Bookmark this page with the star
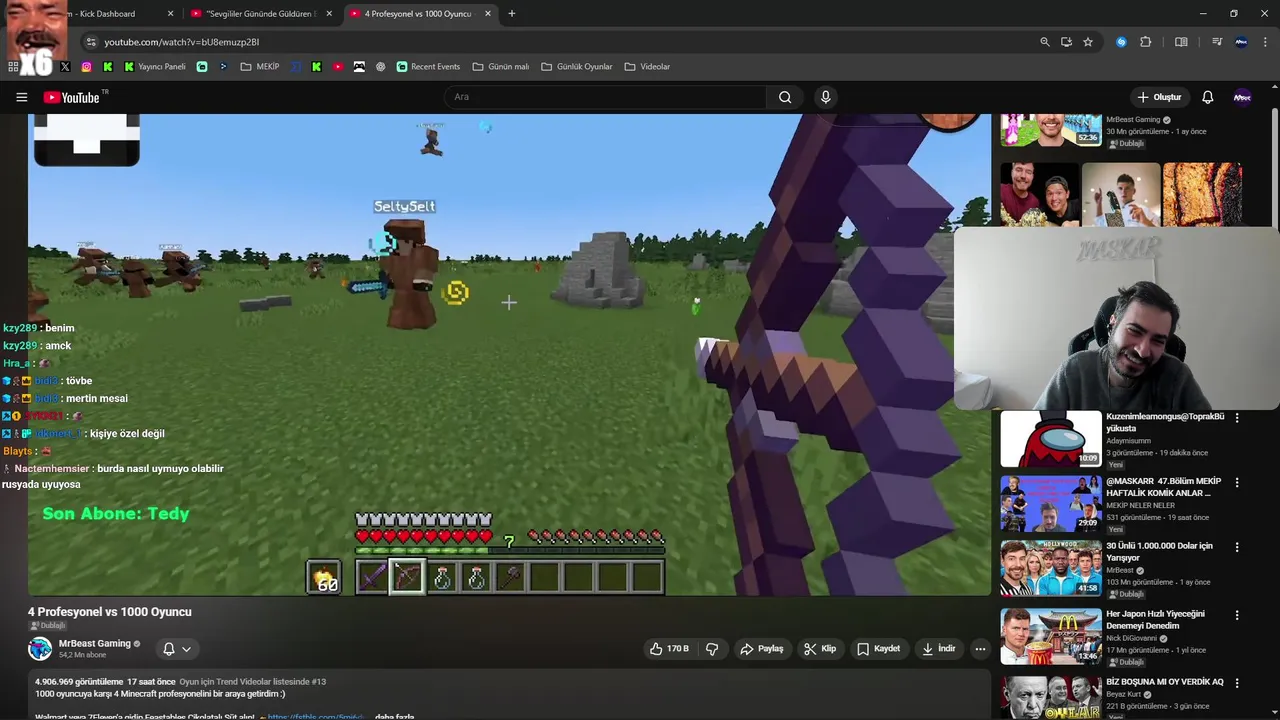The image size is (1280, 720). (x=1088, y=42)
